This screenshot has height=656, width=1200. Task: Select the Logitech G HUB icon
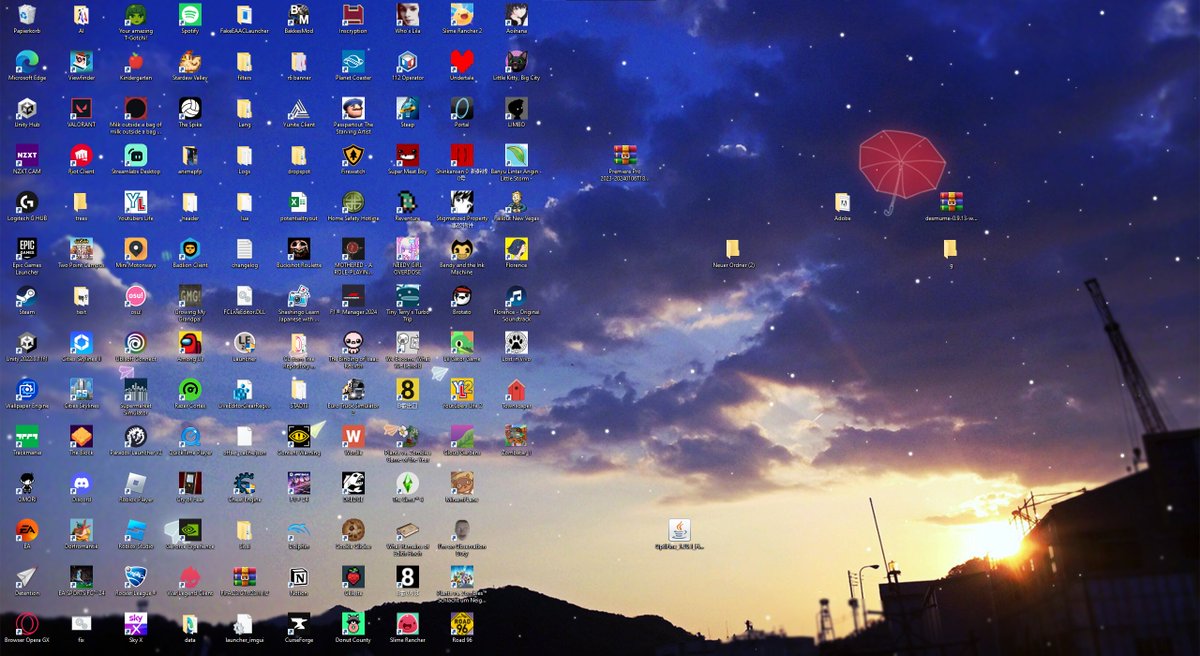(x=27, y=202)
